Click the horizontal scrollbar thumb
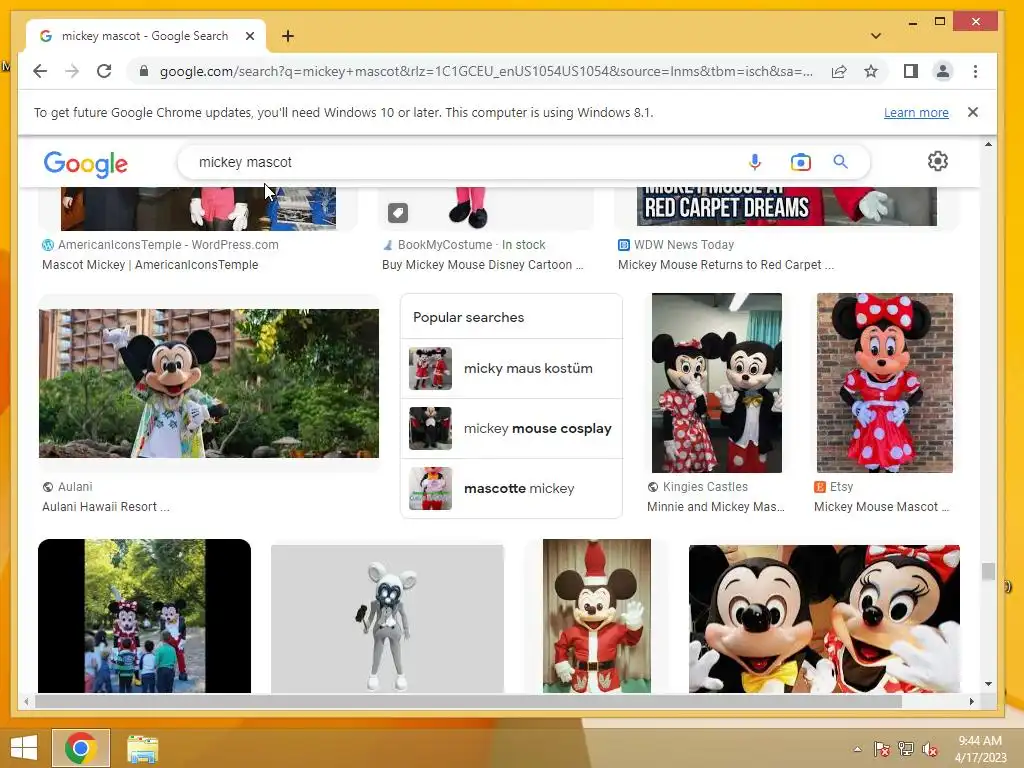 pyautogui.click(x=468, y=701)
